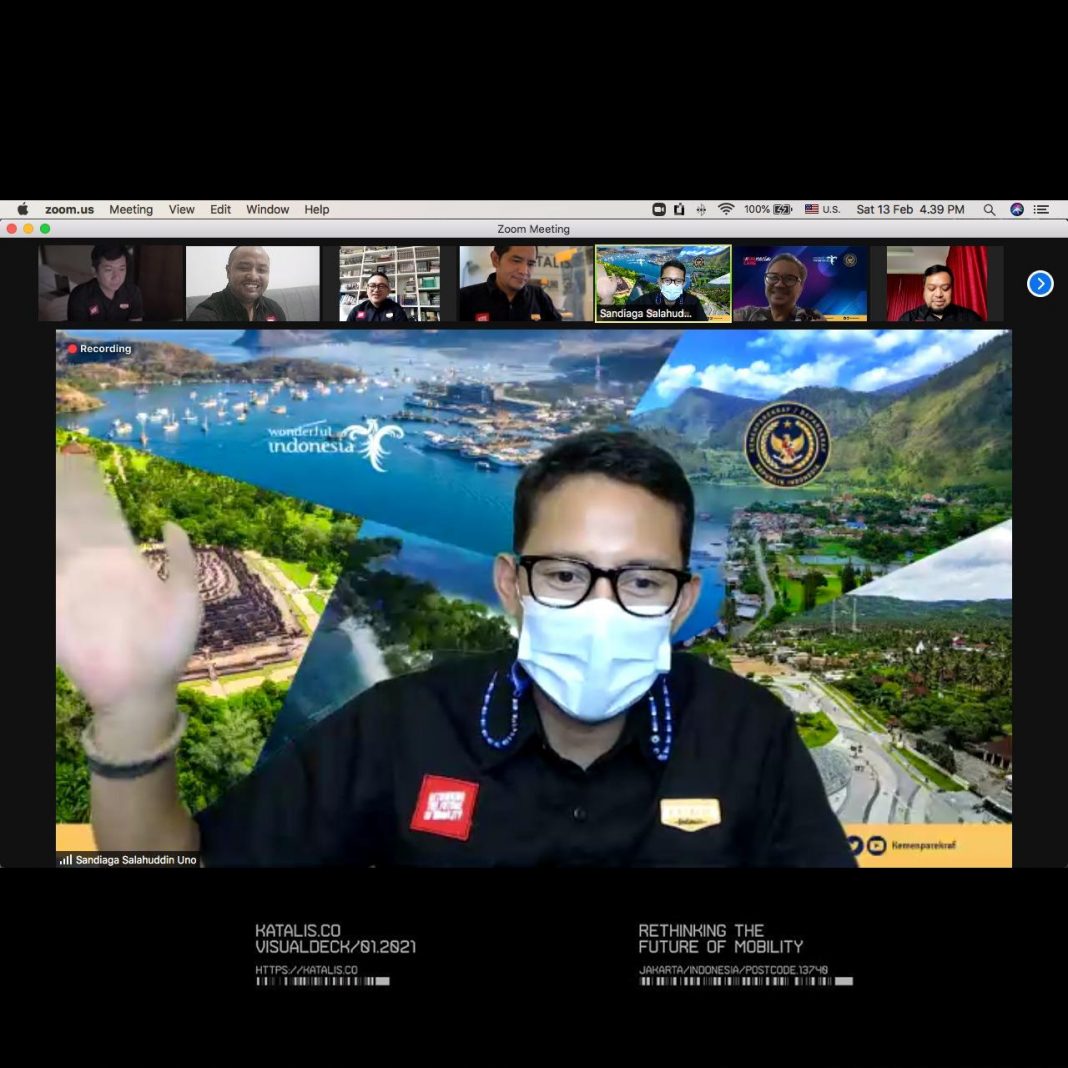Open the zoom.us application menu
The image size is (1068, 1068).
(69, 209)
